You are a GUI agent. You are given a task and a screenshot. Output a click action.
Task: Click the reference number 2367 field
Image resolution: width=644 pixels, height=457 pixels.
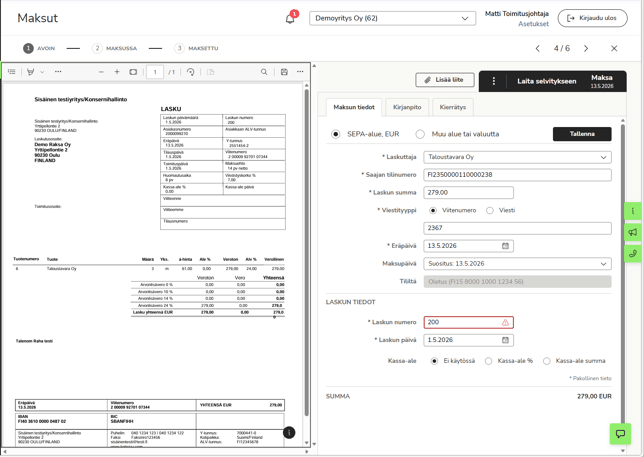pos(517,228)
